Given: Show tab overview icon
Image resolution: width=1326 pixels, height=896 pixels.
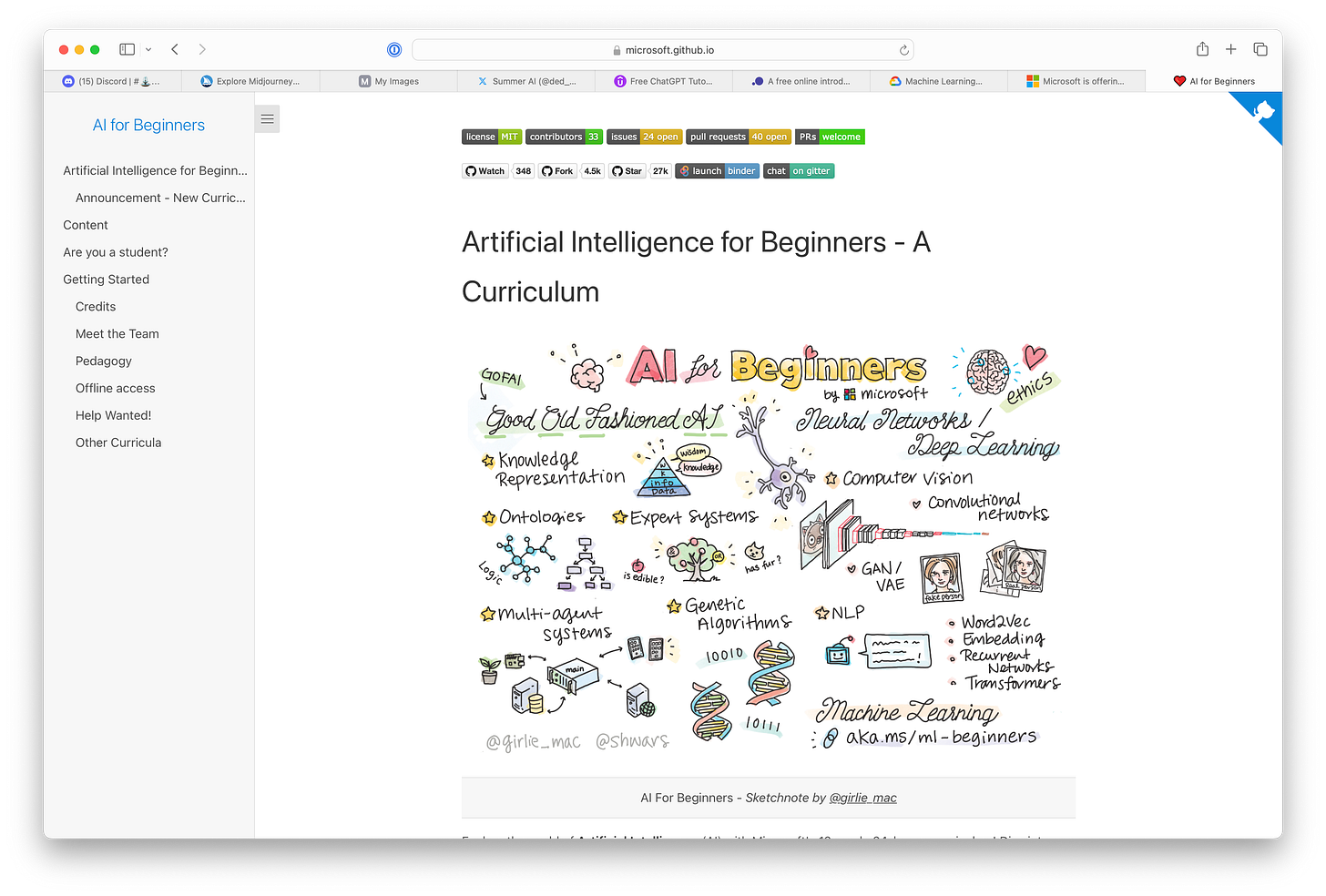Looking at the screenshot, I should 1260,49.
